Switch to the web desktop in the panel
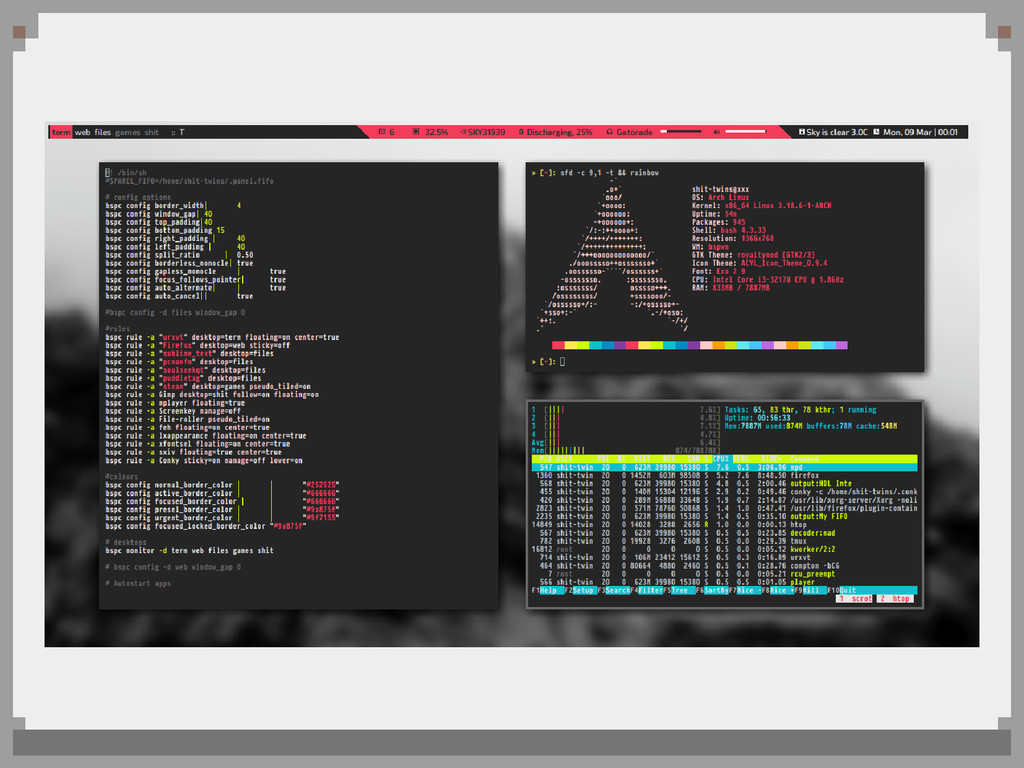 [82, 132]
